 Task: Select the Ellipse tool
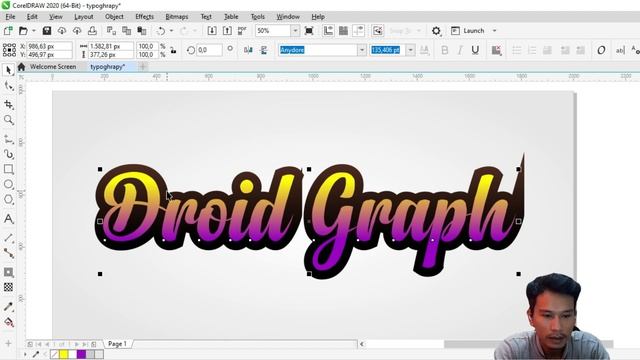point(9,184)
